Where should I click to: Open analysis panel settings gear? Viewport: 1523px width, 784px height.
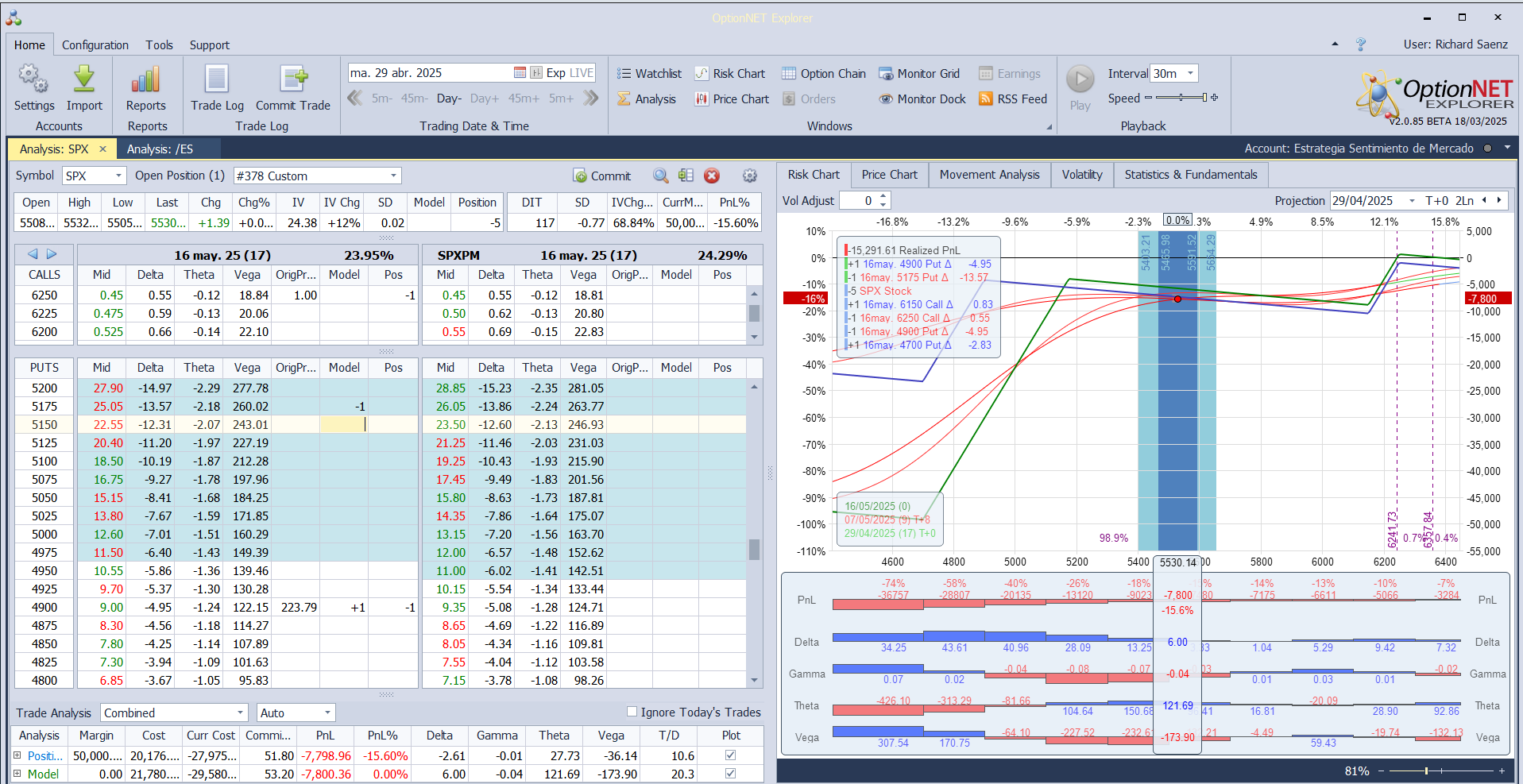tap(749, 176)
